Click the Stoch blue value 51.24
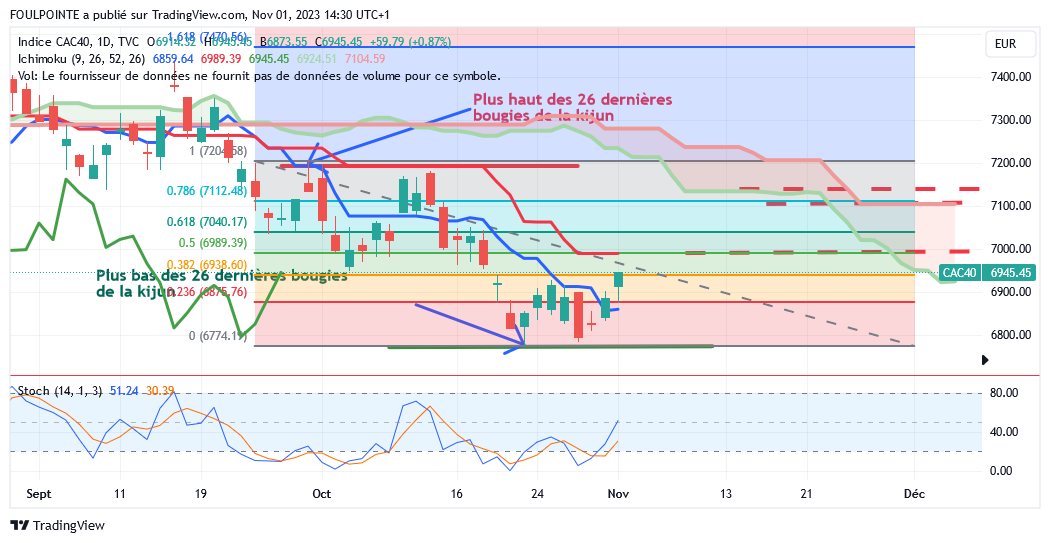Image resolution: width=1050 pixels, height=543 pixels. coord(123,391)
